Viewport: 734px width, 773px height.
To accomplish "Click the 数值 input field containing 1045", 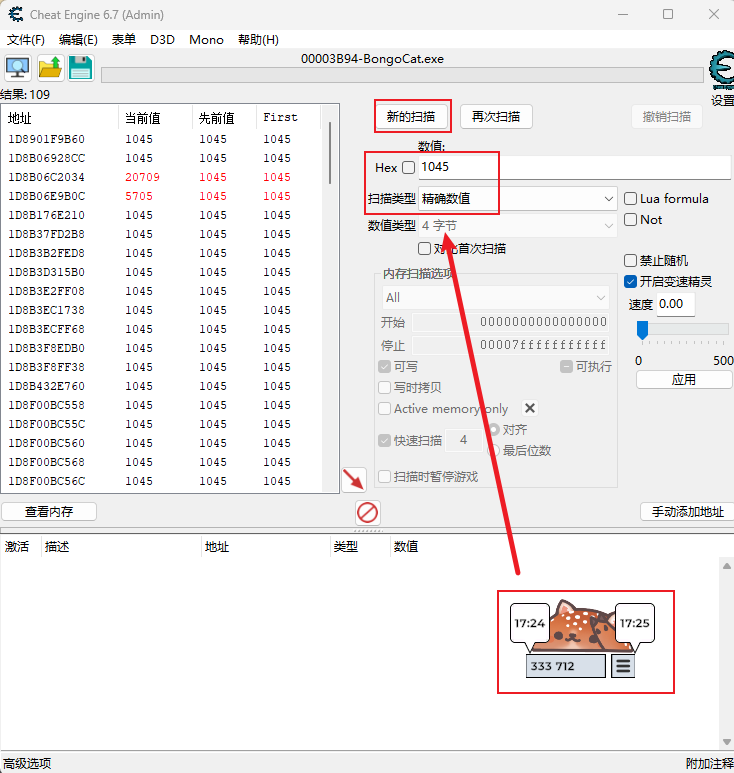I will pyautogui.click(x=570, y=167).
